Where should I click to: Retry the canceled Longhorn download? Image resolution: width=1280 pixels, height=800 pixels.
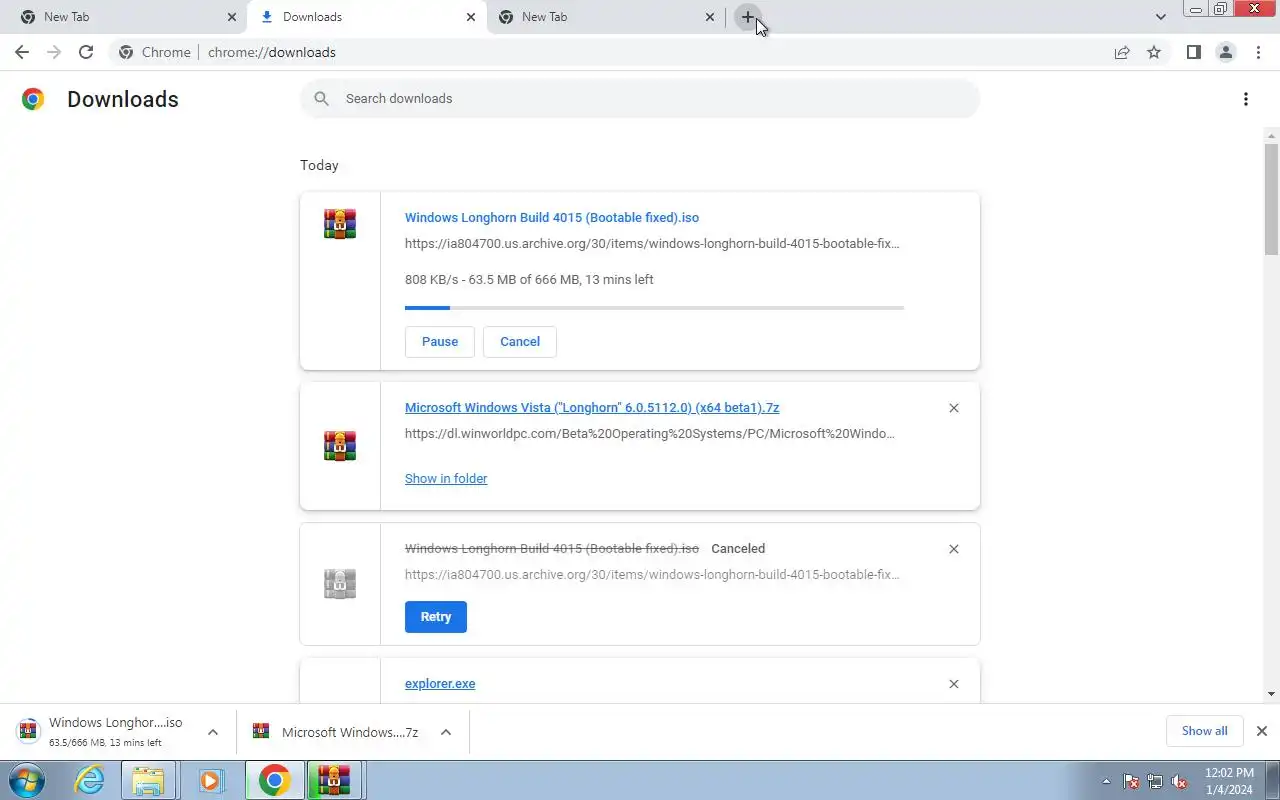pyautogui.click(x=436, y=617)
